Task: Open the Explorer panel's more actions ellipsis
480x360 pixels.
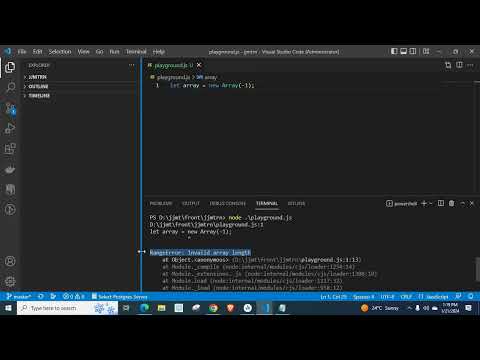Action: tap(132, 65)
